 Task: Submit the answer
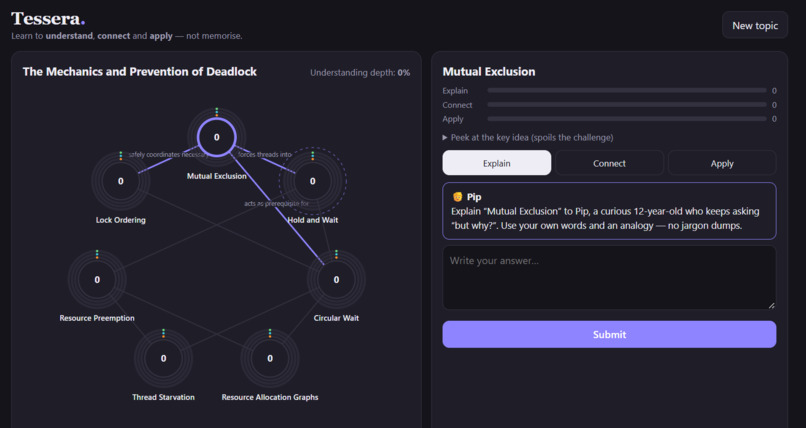[609, 334]
